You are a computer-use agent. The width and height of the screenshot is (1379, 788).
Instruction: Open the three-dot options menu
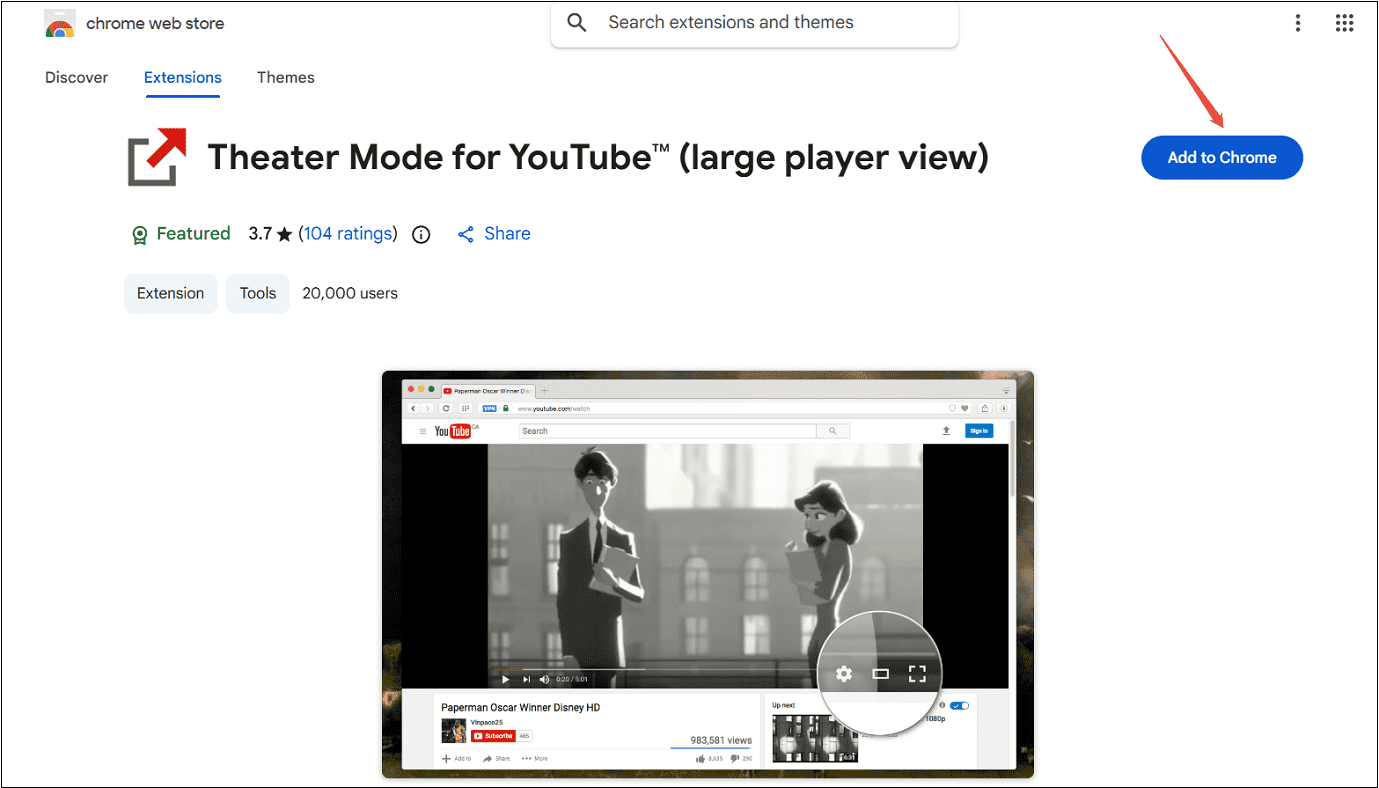pyautogui.click(x=1297, y=22)
